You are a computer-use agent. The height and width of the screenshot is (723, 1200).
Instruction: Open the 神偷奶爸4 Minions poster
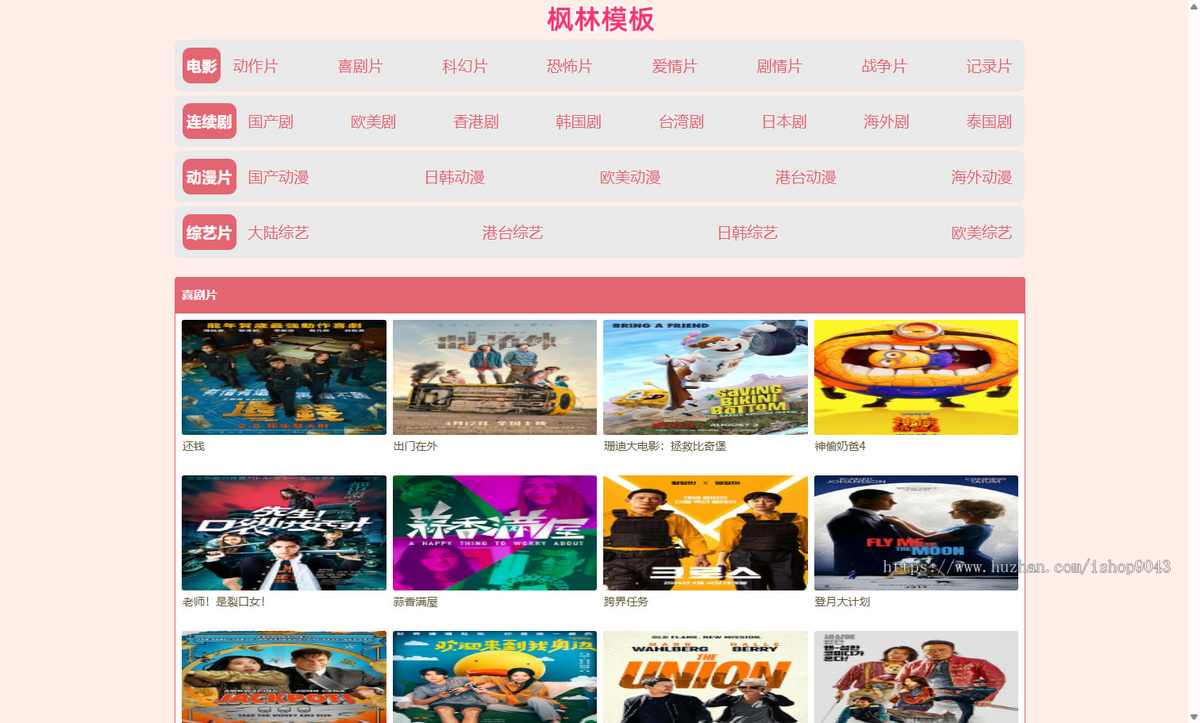tap(916, 377)
